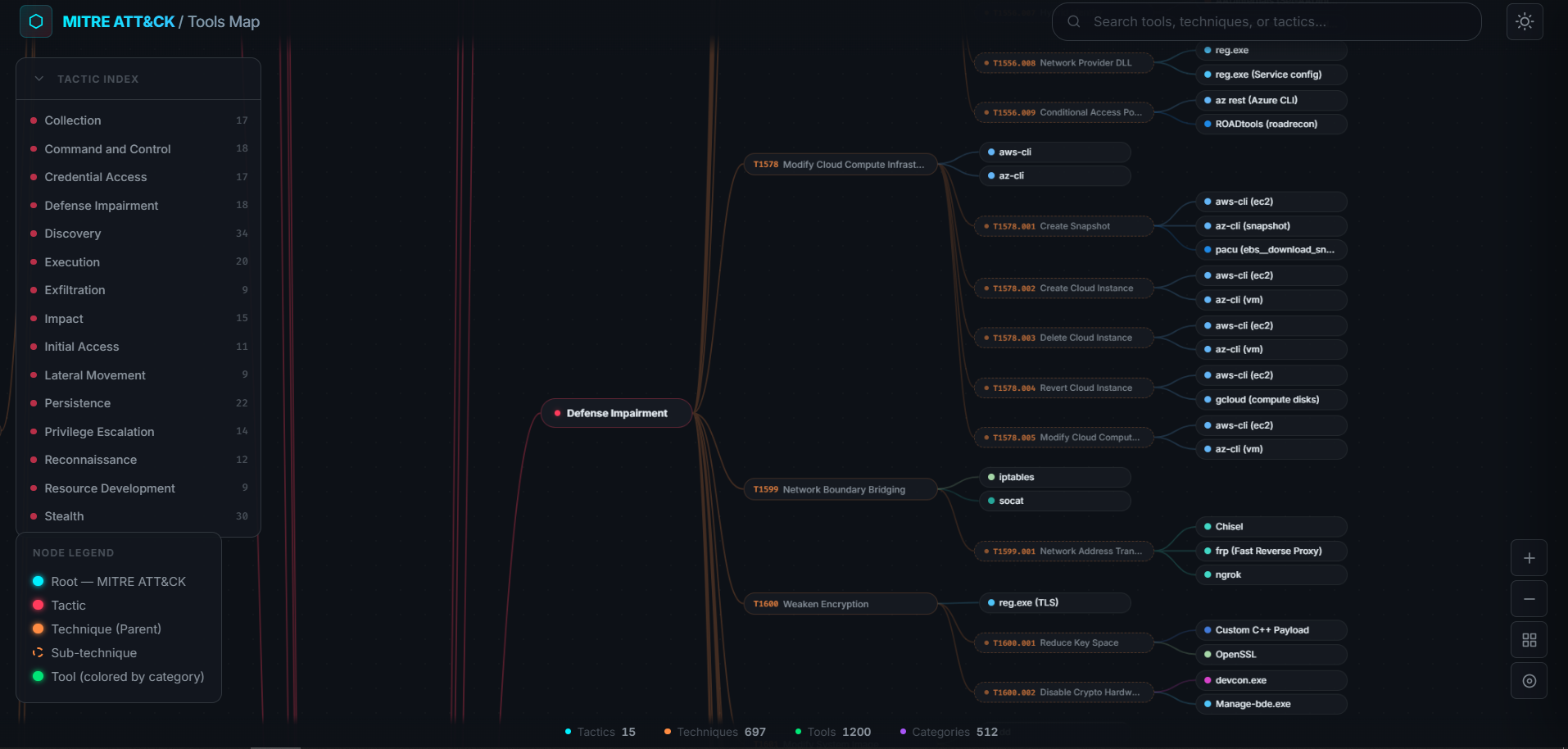Collapse T1600 Weaken Encryption node
1568x749 pixels.
(840, 604)
